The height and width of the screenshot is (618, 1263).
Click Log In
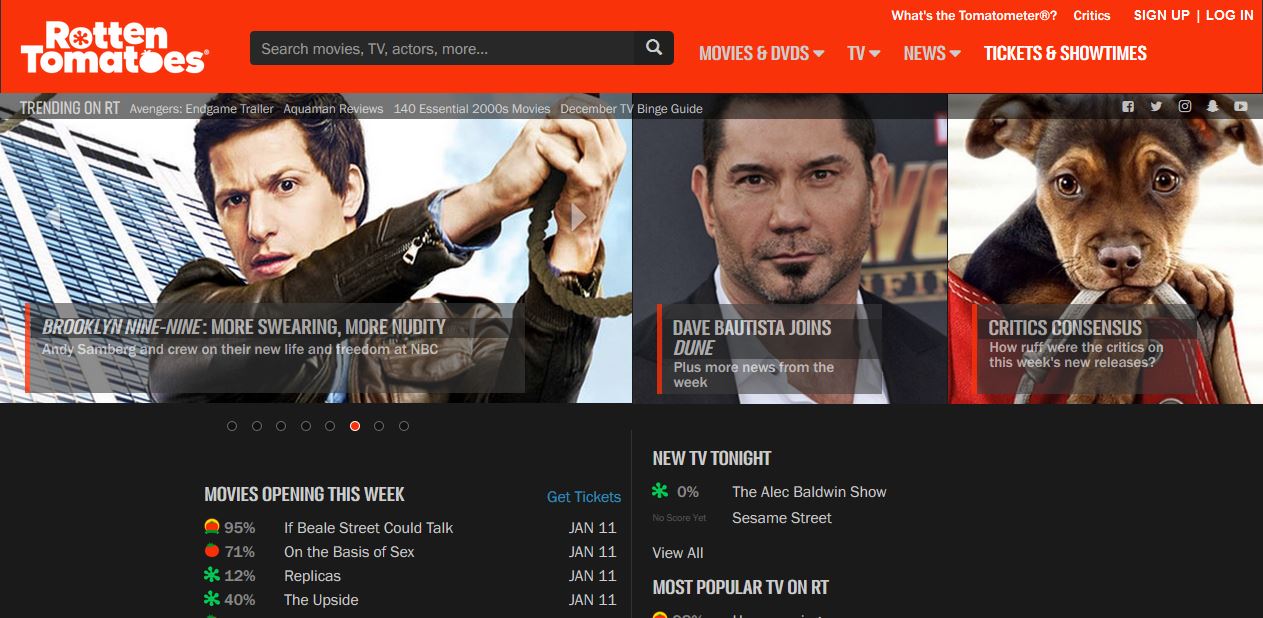click(x=1229, y=15)
